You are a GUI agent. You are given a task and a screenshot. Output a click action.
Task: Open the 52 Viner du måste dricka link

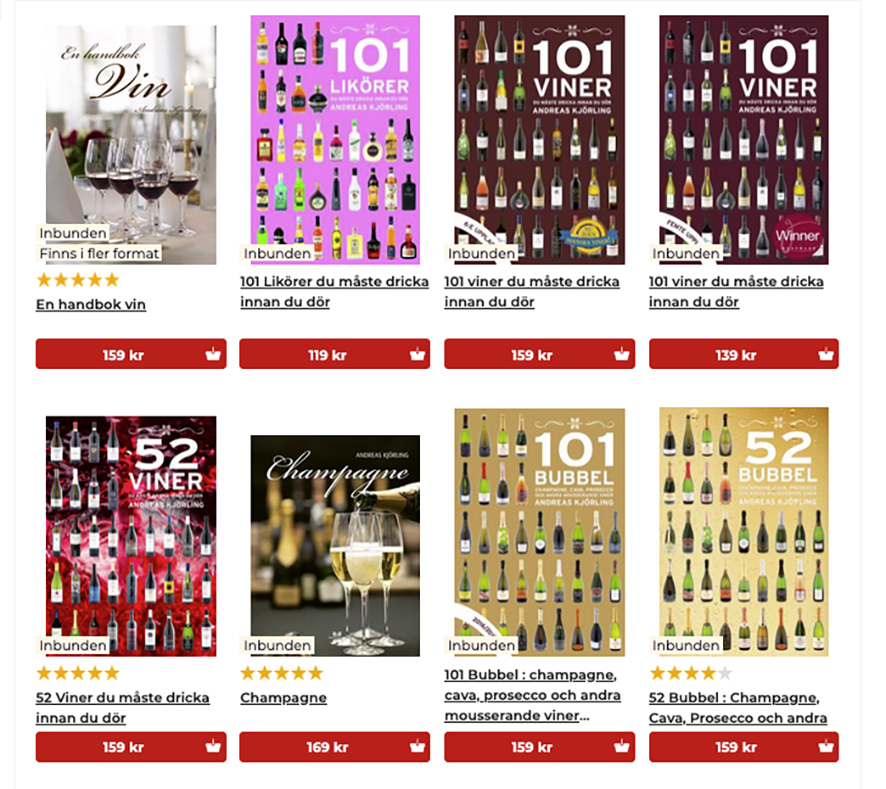[x=123, y=708]
